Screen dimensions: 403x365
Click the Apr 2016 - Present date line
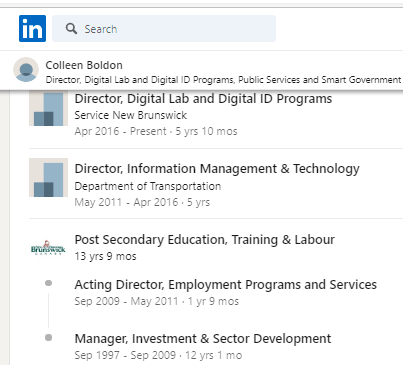tap(156, 131)
